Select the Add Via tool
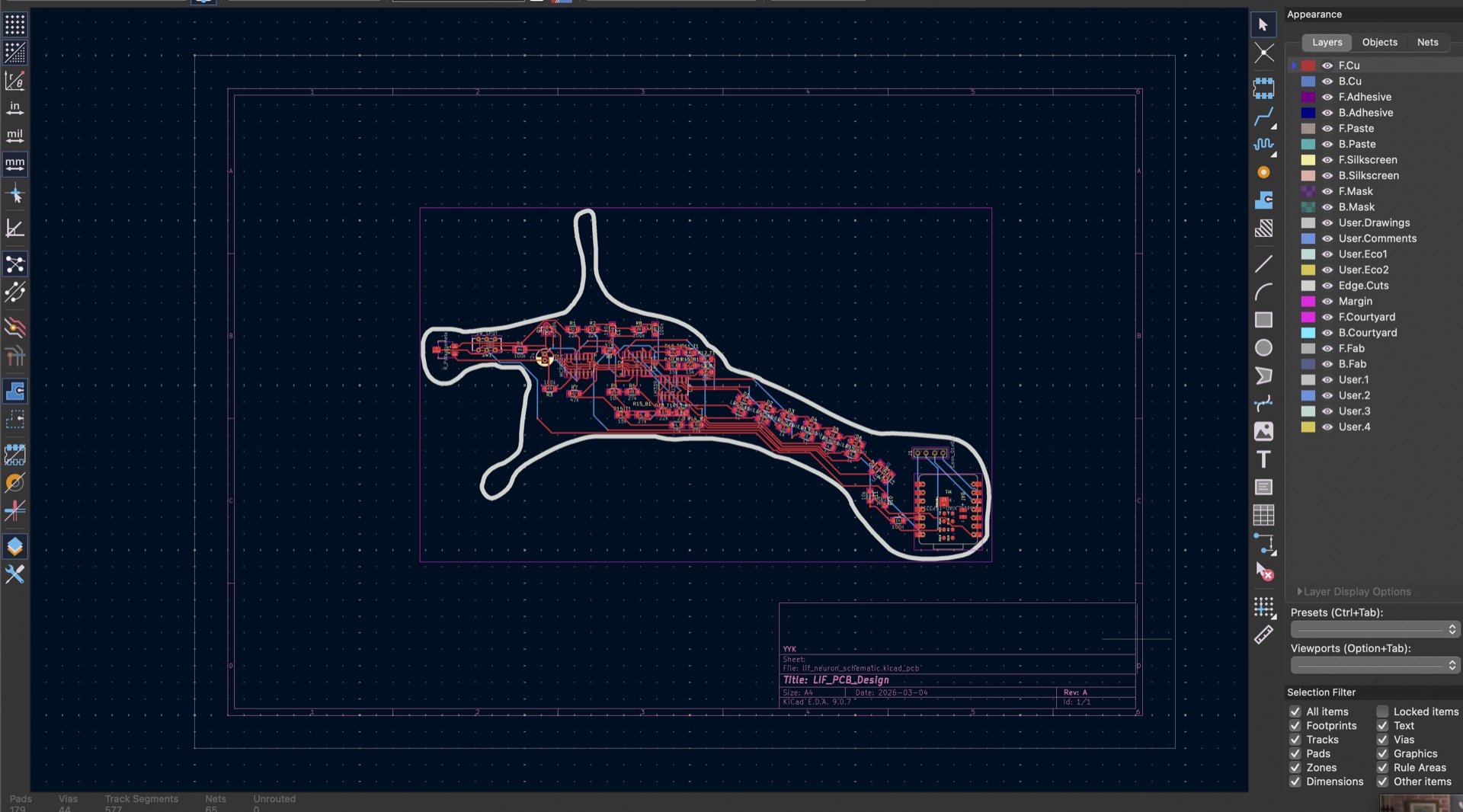The image size is (1463, 812). [x=1264, y=173]
